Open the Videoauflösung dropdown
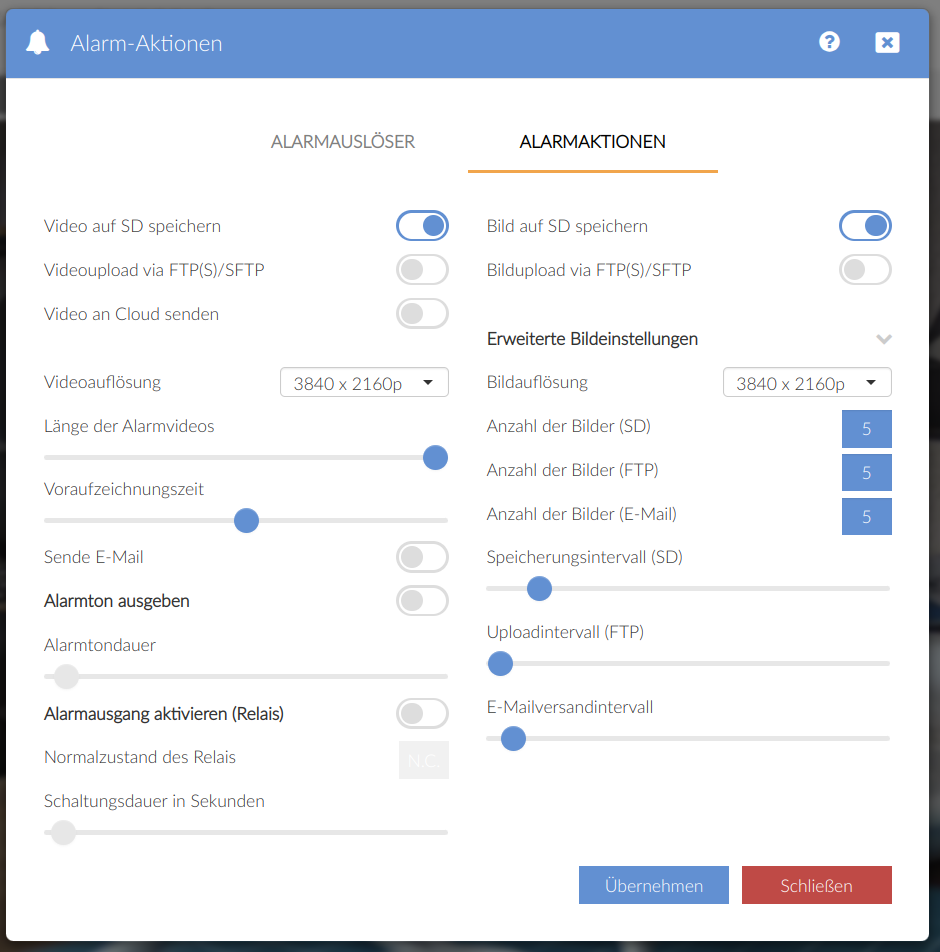The height and width of the screenshot is (952, 940). tap(364, 383)
